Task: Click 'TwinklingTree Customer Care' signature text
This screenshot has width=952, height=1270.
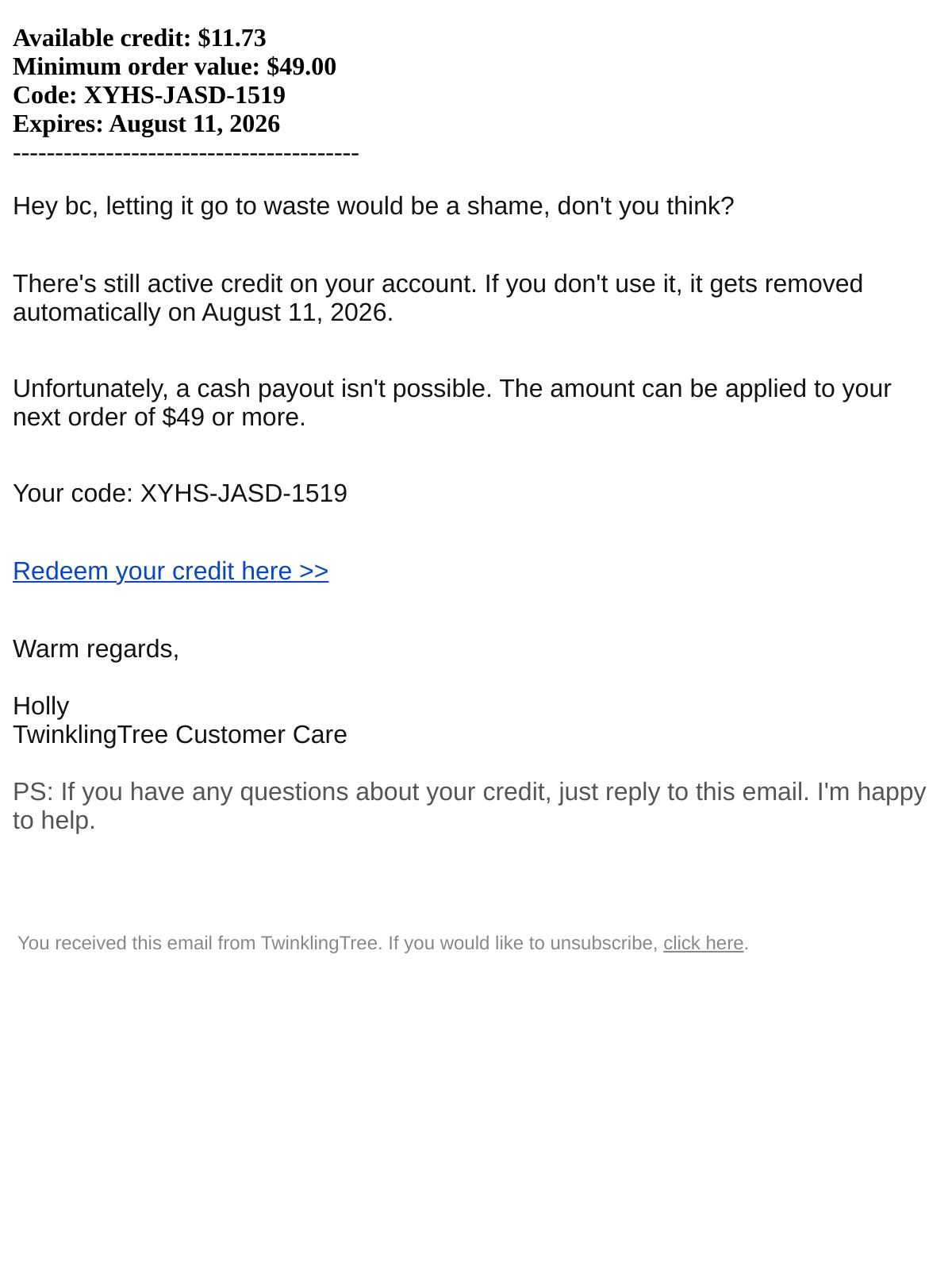Action: pyautogui.click(x=180, y=735)
